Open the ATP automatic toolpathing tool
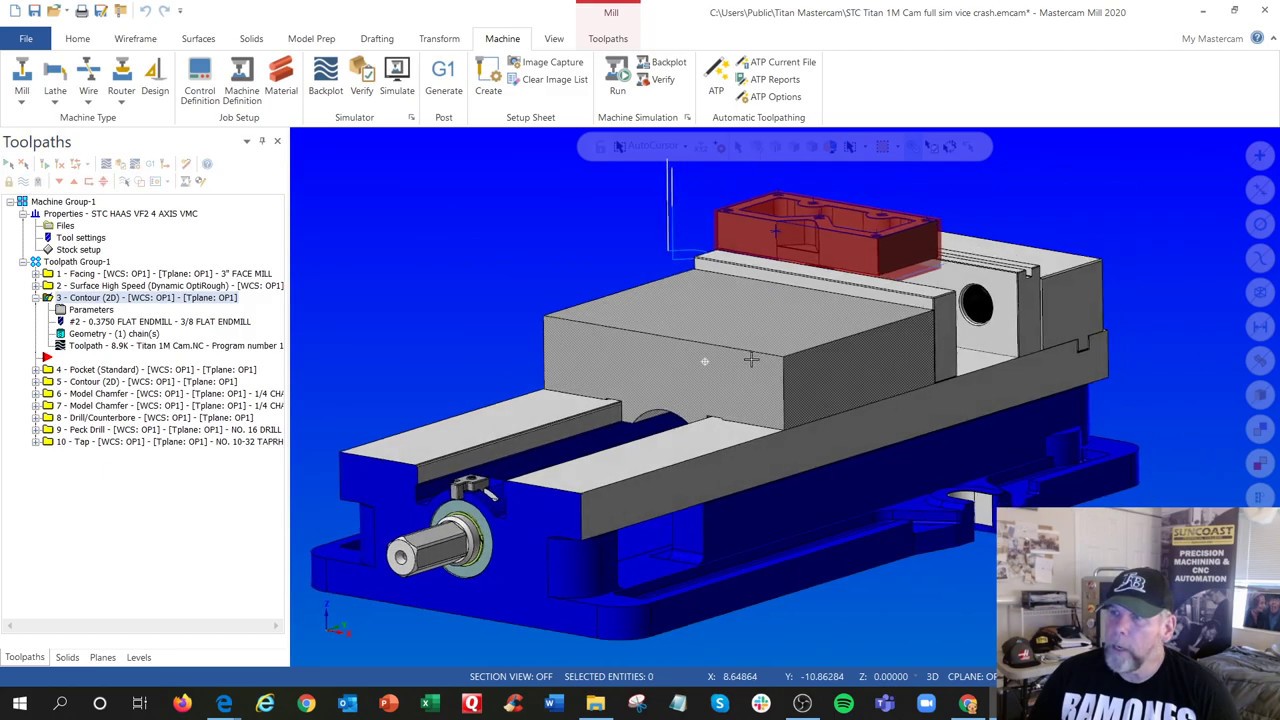 [716, 78]
